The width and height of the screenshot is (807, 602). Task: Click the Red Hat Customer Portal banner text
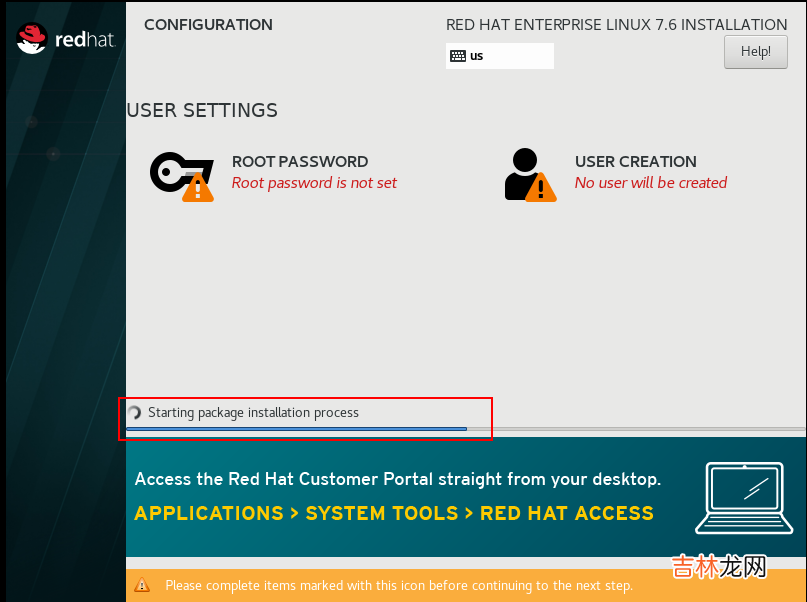pyautogui.click(x=397, y=479)
